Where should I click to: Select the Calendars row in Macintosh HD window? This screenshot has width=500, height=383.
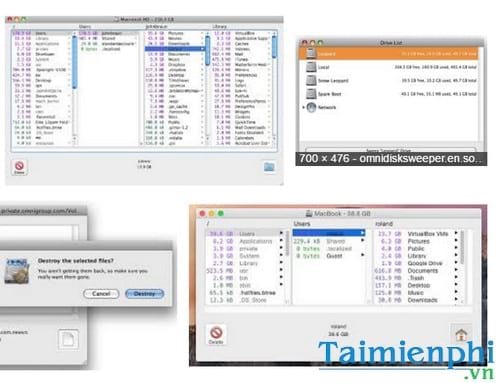point(242,138)
